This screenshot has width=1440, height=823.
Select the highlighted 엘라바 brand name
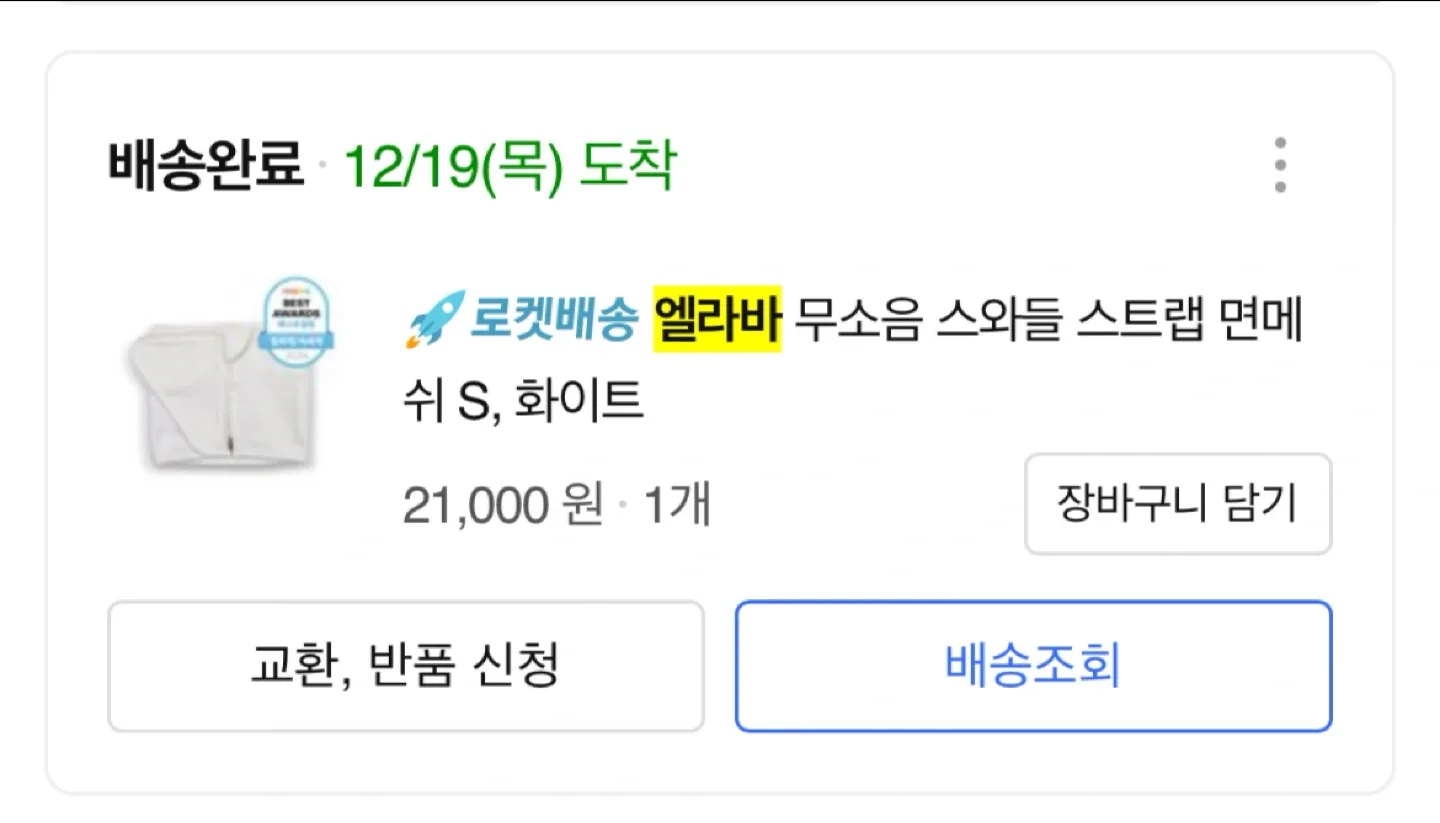pyautogui.click(x=717, y=322)
